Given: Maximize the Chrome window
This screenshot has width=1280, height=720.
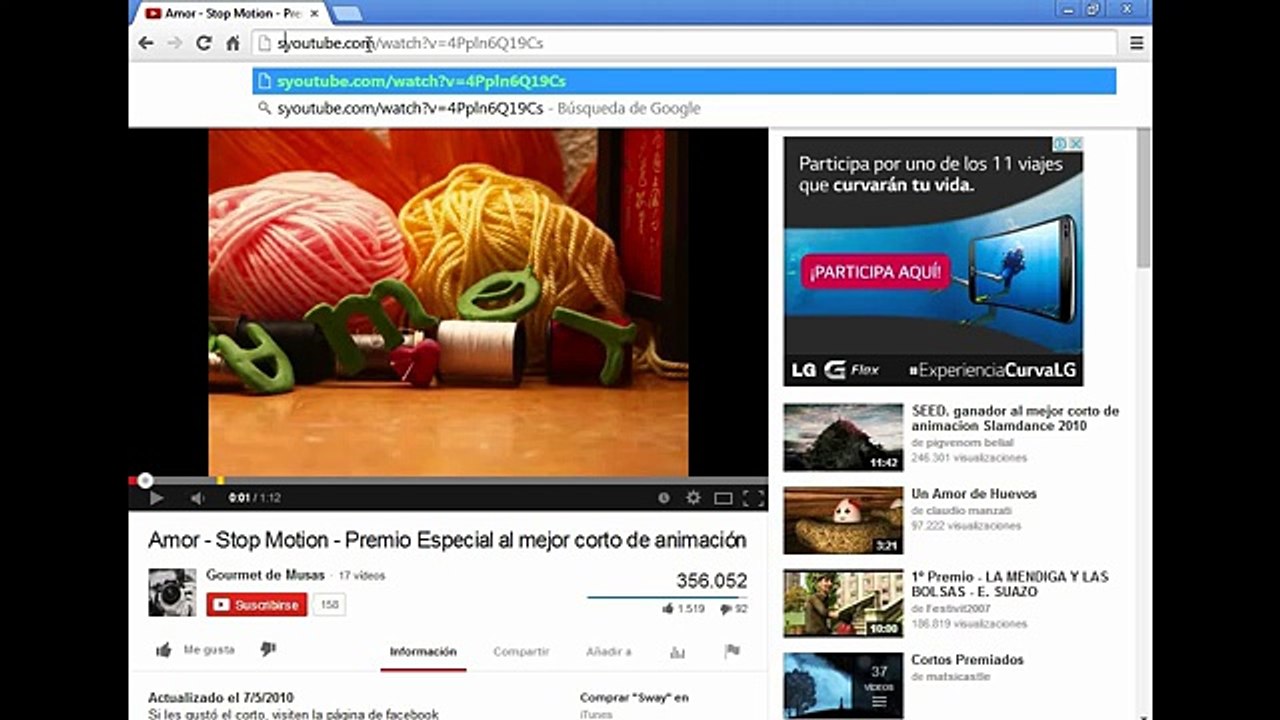Looking at the screenshot, I should [1093, 9].
